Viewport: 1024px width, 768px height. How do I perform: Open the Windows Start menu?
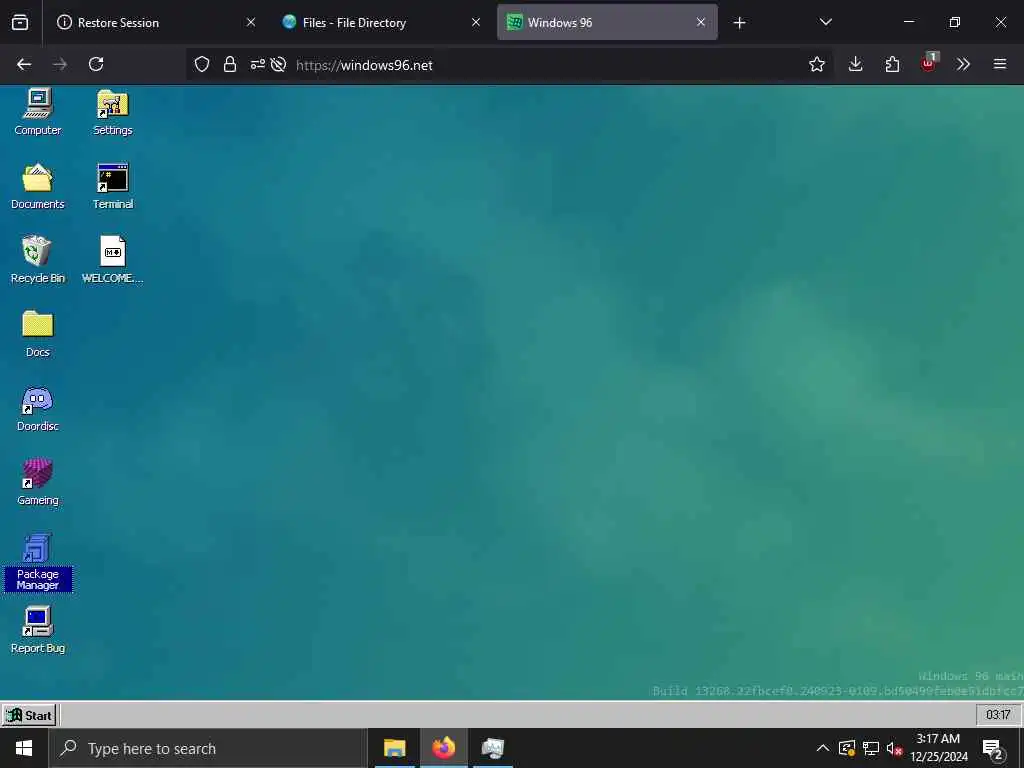[24, 748]
